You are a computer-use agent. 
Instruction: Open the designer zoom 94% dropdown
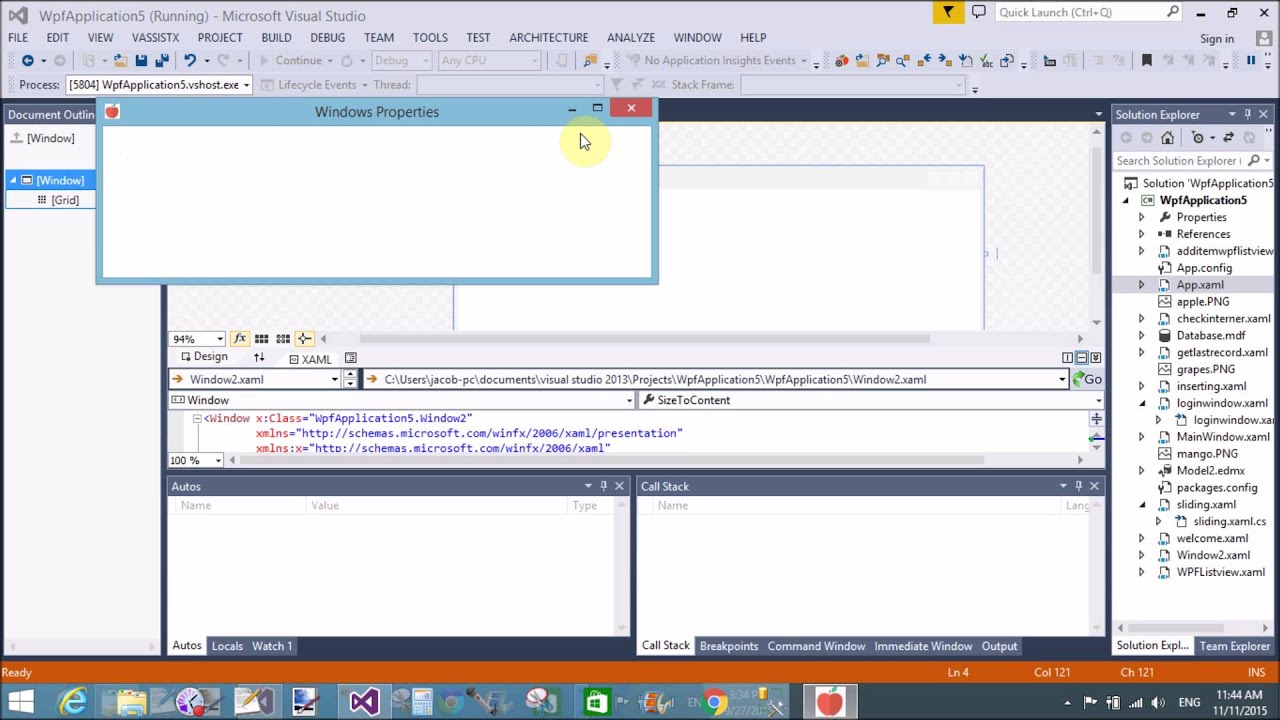pyautogui.click(x=219, y=339)
